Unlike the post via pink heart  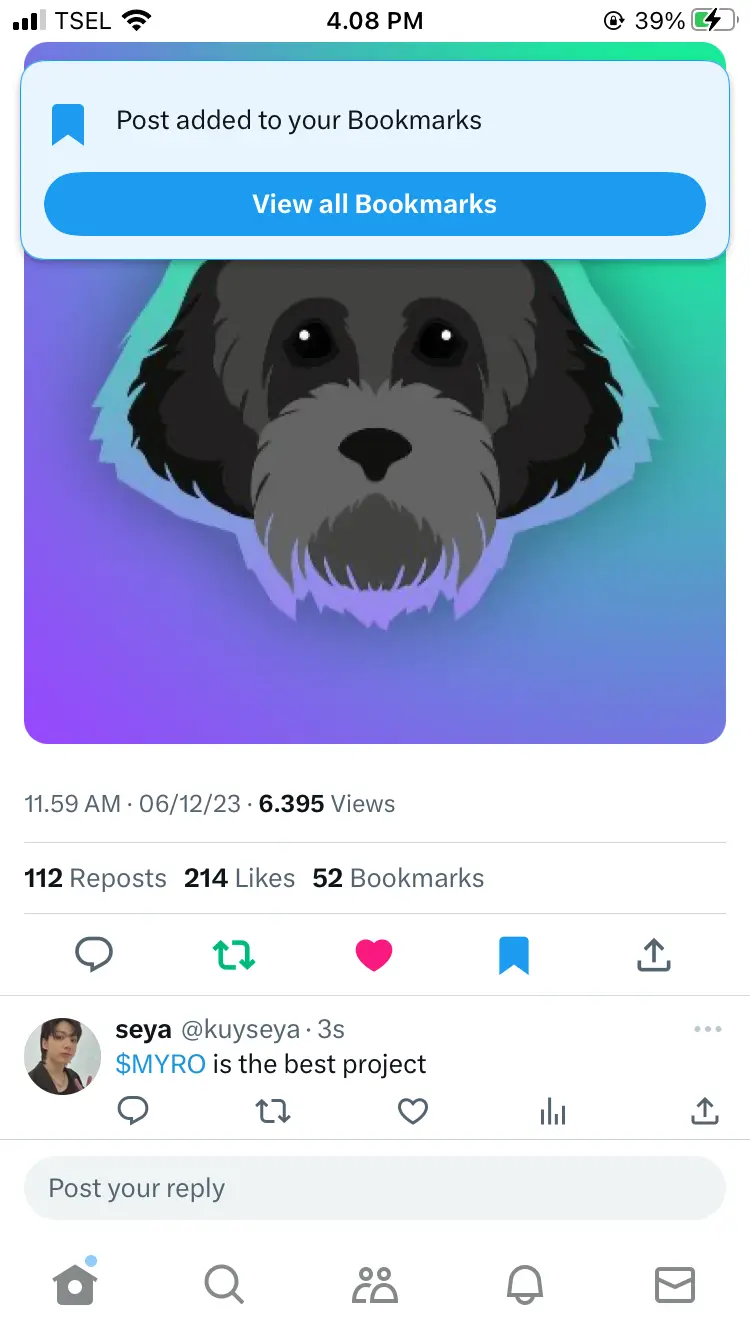(x=374, y=955)
